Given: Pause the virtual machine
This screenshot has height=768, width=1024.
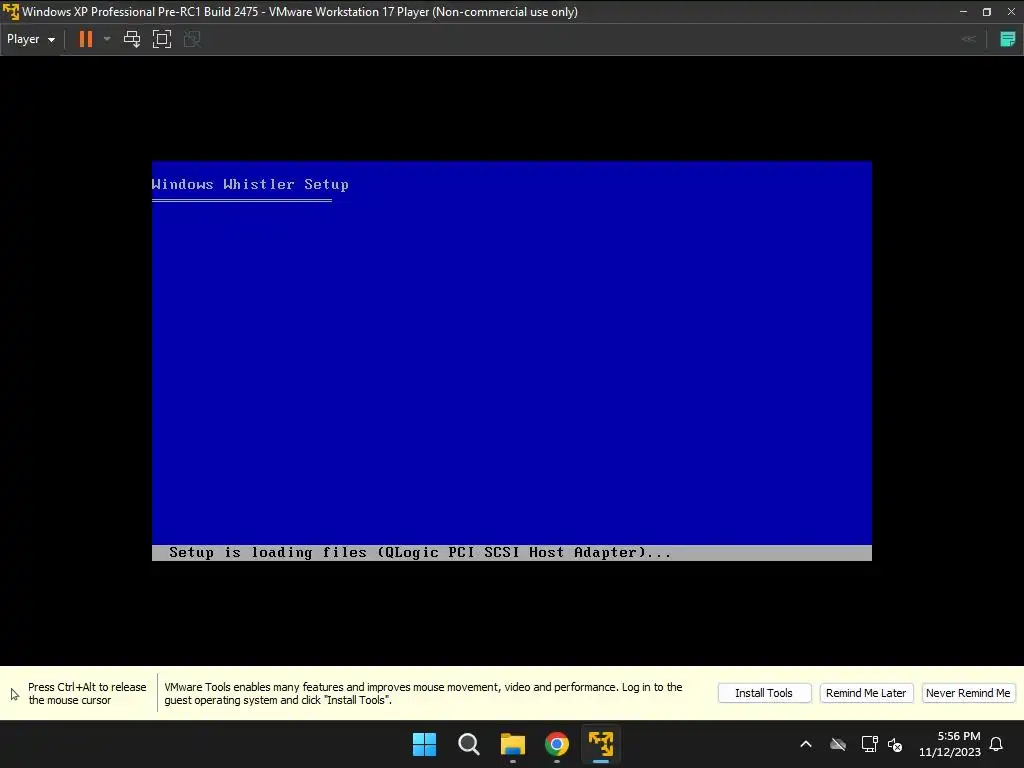Looking at the screenshot, I should [86, 39].
